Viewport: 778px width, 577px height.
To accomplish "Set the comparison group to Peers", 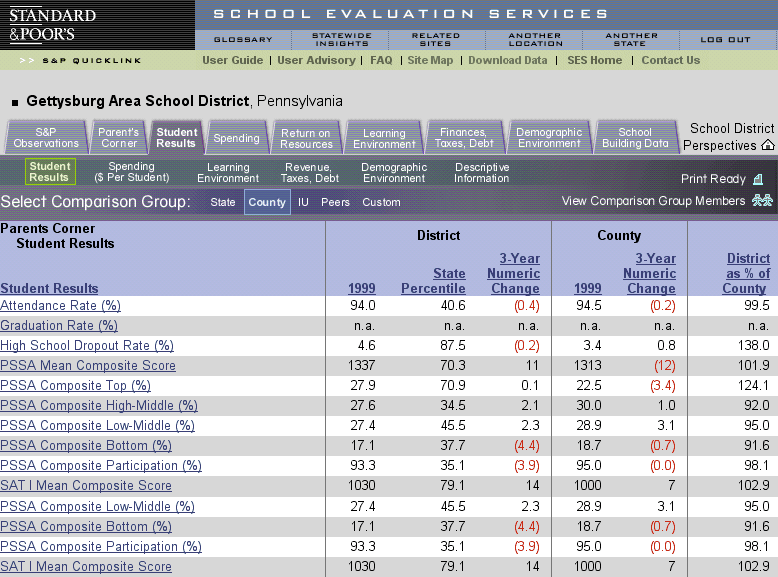I will 335,202.
